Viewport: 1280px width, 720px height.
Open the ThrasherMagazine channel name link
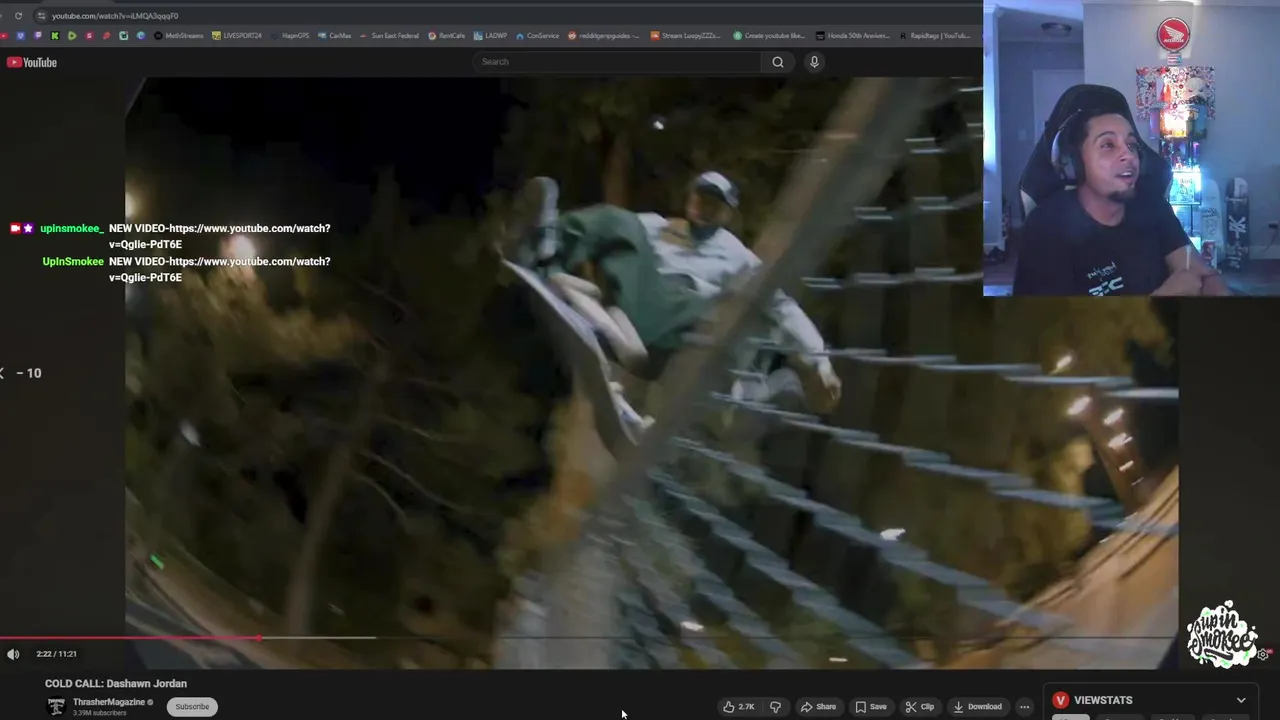(109, 702)
